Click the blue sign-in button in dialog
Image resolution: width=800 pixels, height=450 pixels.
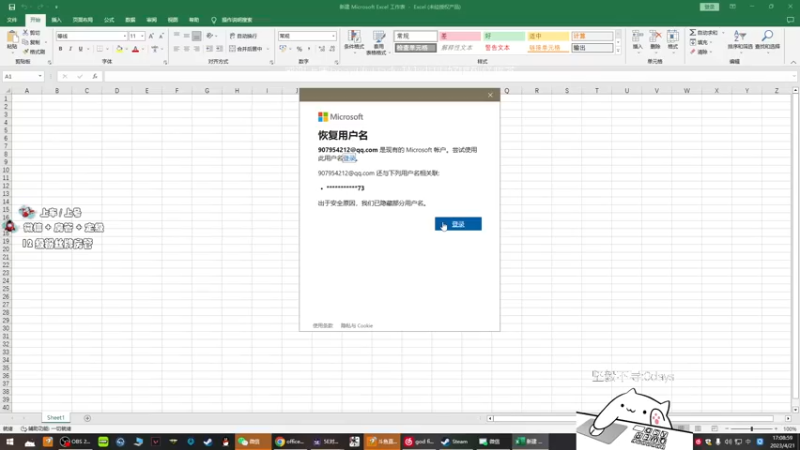click(x=458, y=224)
